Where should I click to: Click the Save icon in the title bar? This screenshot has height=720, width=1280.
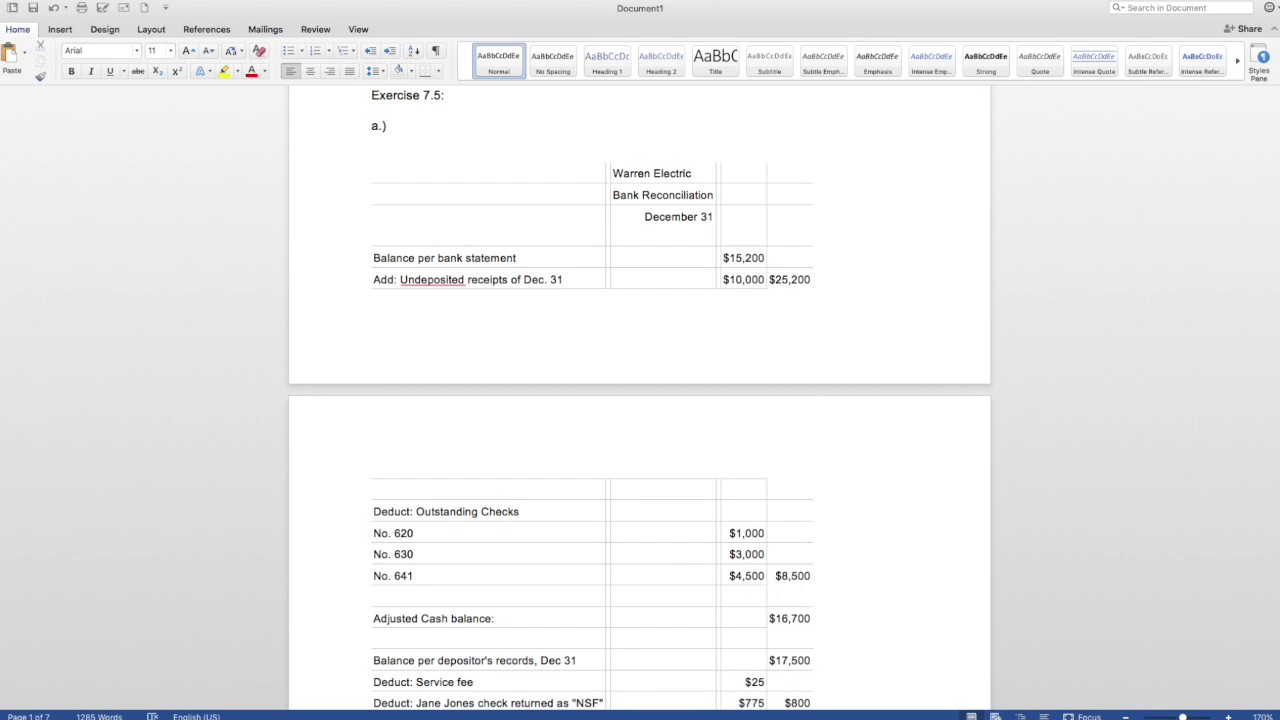tap(33, 8)
